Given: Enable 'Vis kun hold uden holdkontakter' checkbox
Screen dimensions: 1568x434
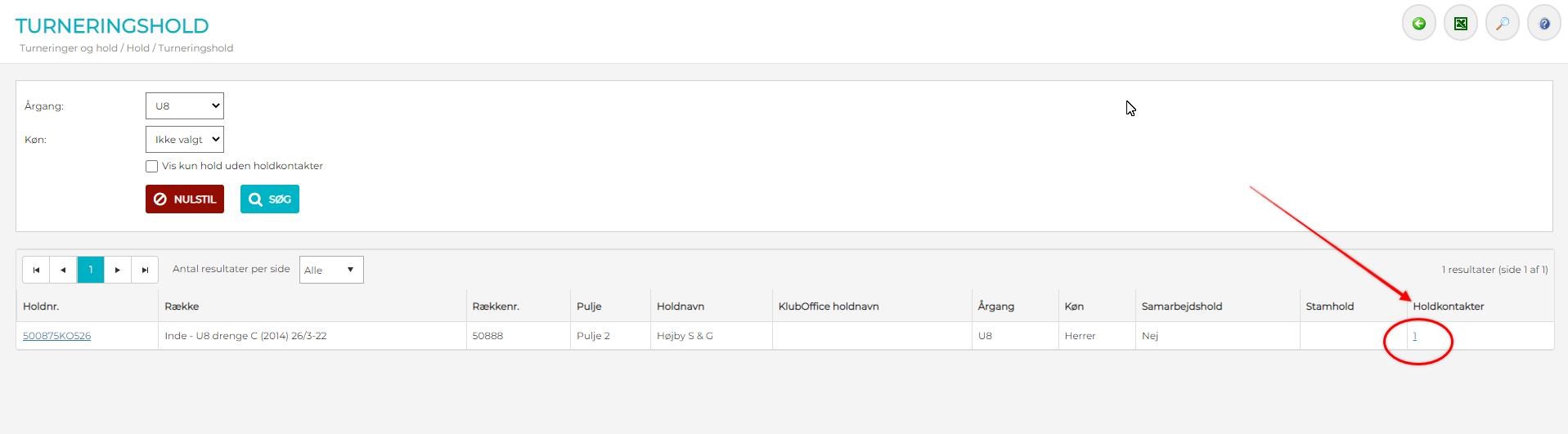Looking at the screenshot, I should (151, 166).
